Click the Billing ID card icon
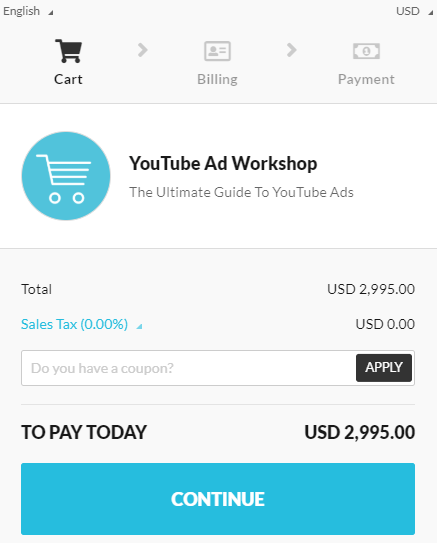Image resolution: width=437 pixels, height=543 pixels. click(x=217, y=51)
